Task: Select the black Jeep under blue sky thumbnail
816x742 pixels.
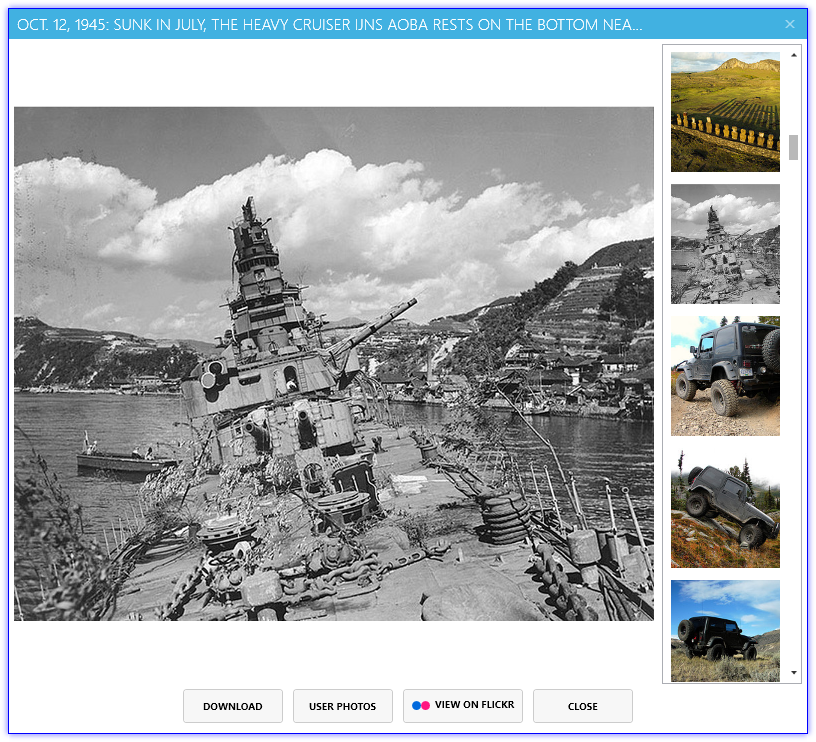Action: click(725, 631)
